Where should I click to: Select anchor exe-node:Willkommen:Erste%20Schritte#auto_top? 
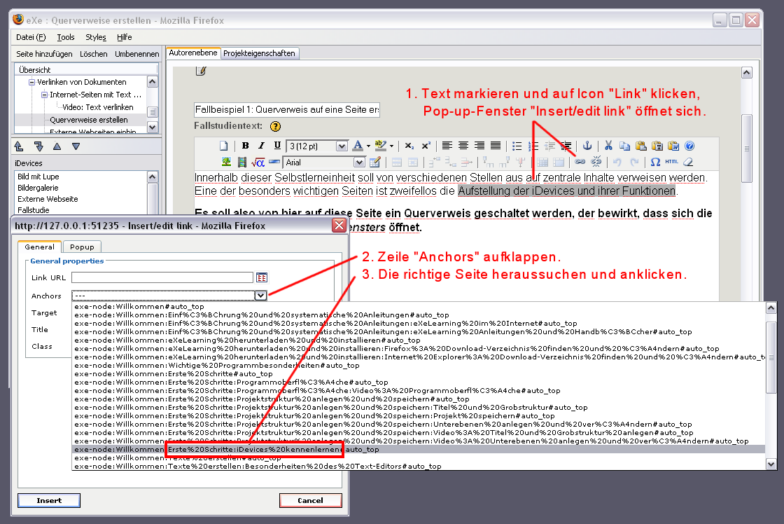tap(174, 374)
